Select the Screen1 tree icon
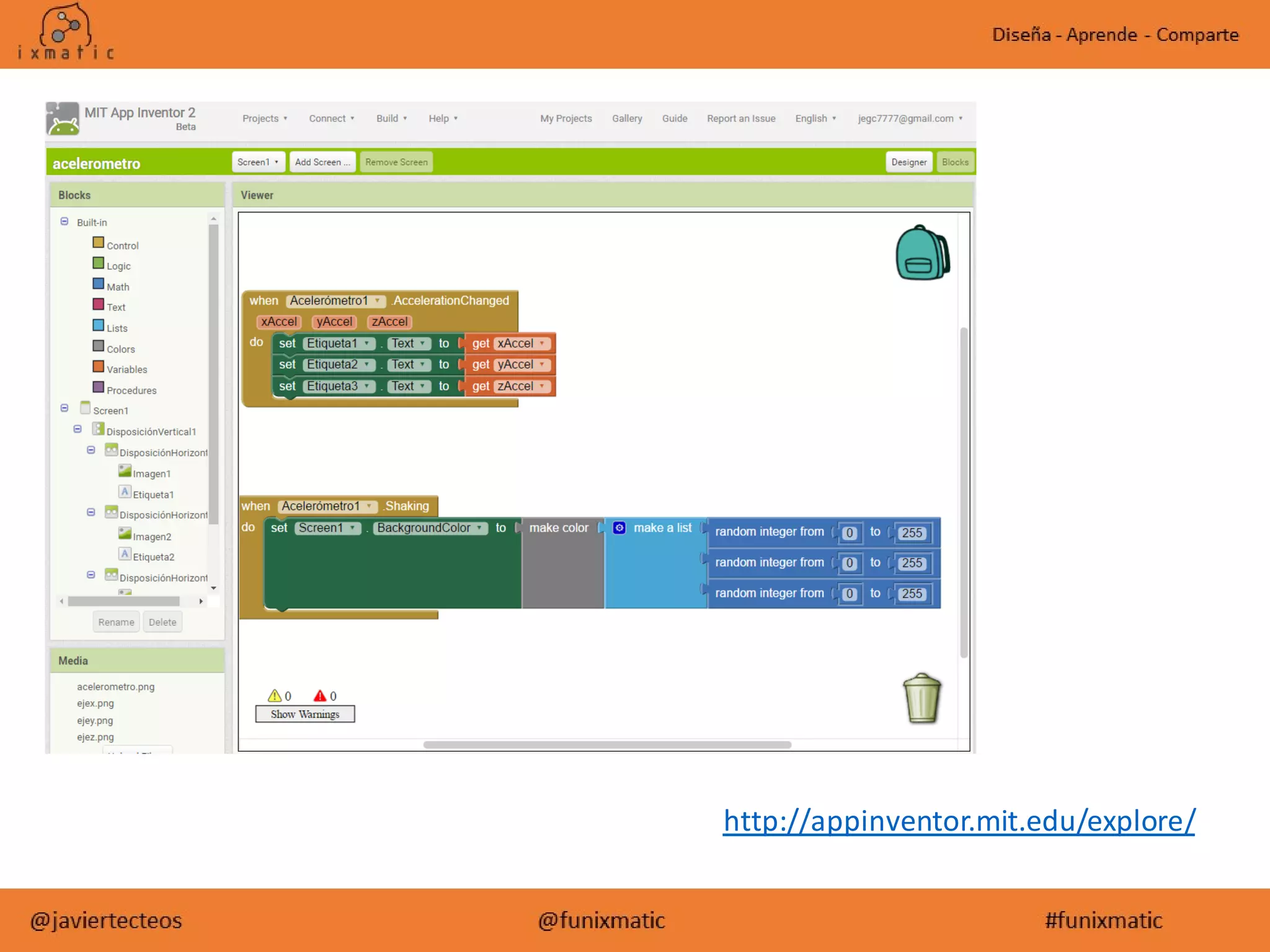The width and height of the screenshot is (1270, 952). (86, 408)
